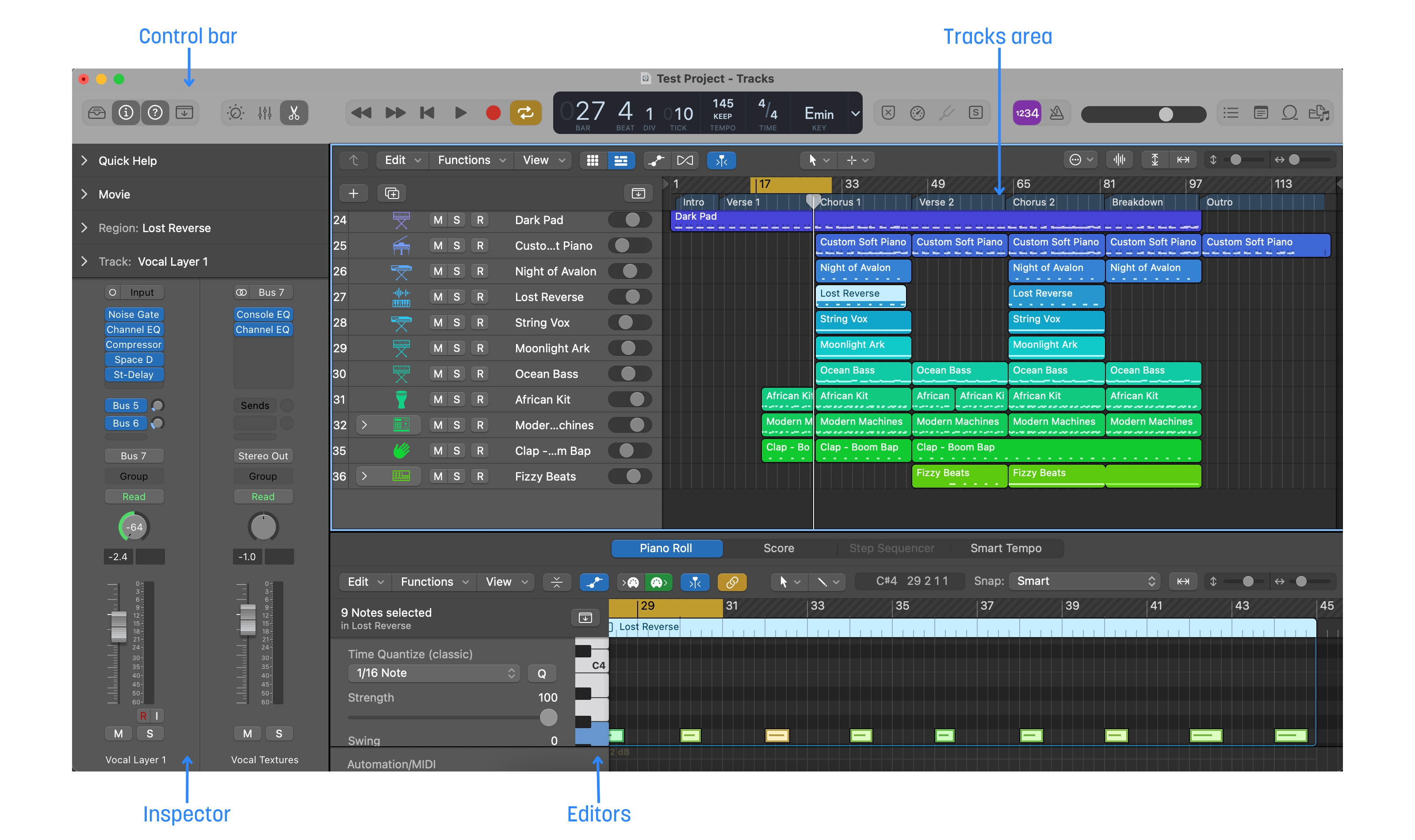
Task: Open Smart Controls dial button
Action: (x=235, y=113)
